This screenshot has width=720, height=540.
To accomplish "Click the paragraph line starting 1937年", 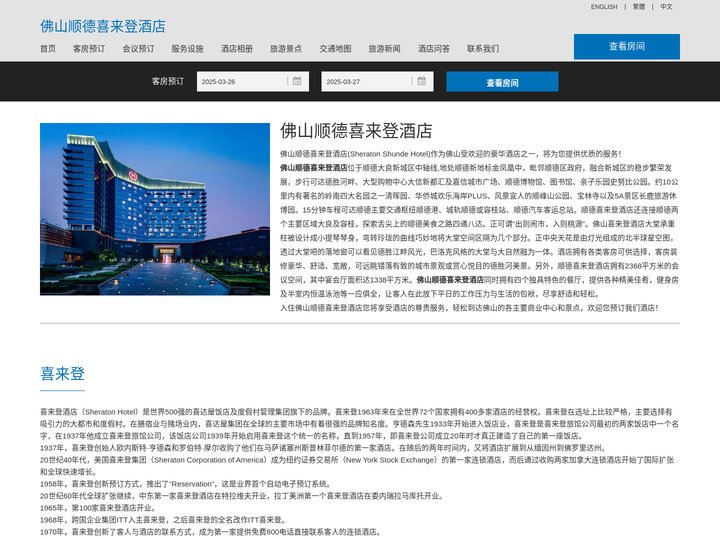I will [x=324, y=448].
